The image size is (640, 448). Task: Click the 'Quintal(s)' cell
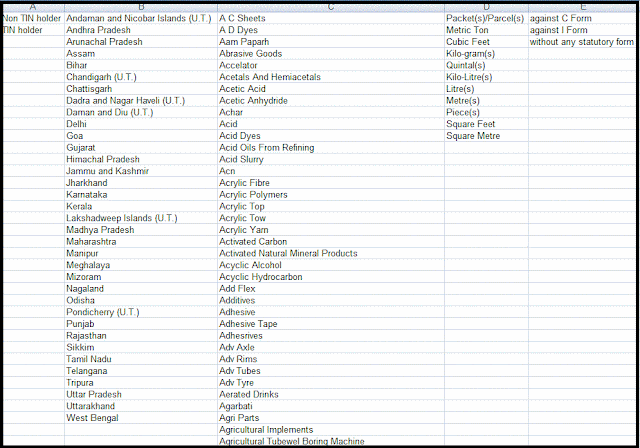486,65
